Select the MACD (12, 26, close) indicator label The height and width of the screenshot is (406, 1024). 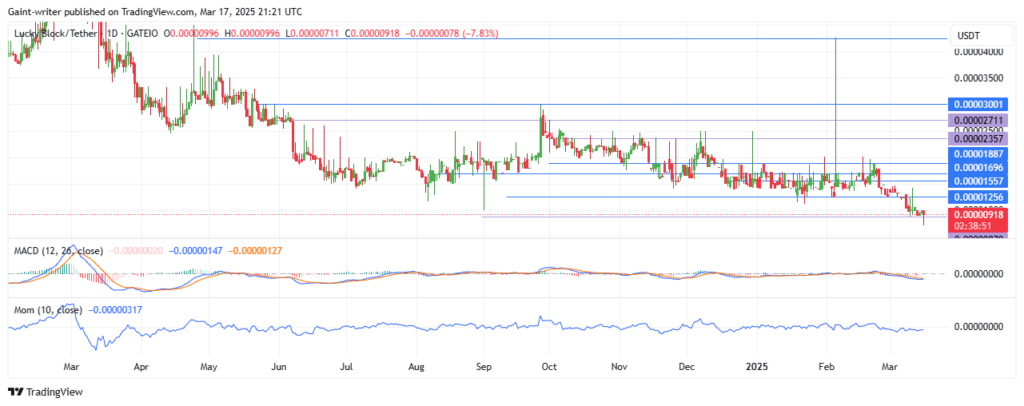[x=57, y=251]
